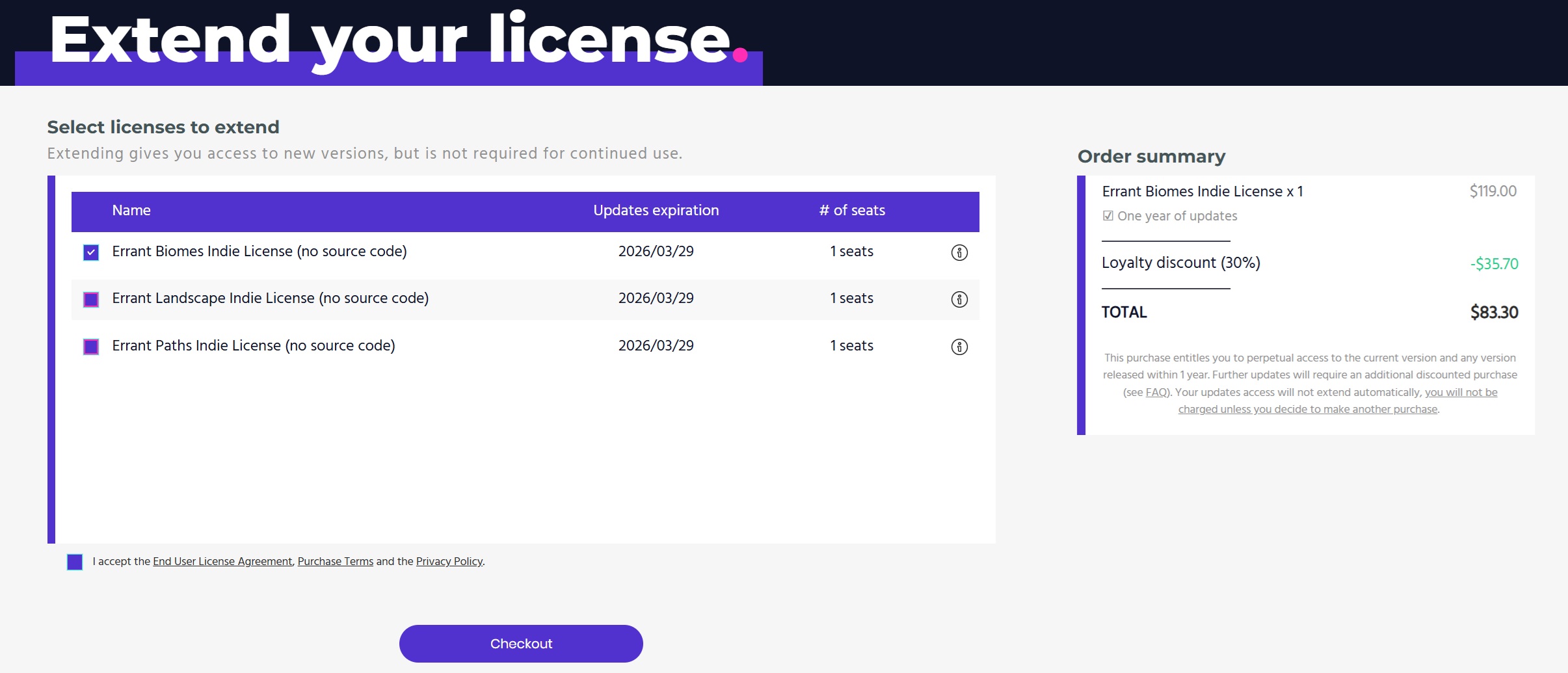Viewport: 1568px width, 673px height.
Task: Open the Purchase Terms link
Action: (335, 561)
